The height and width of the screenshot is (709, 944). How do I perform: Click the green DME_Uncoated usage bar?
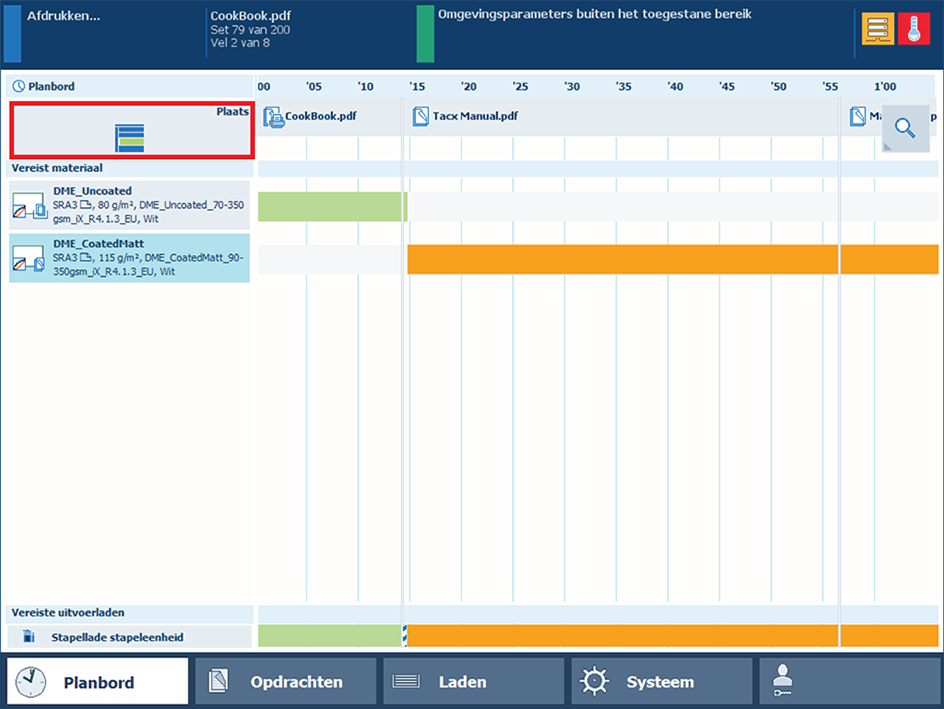click(333, 206)
